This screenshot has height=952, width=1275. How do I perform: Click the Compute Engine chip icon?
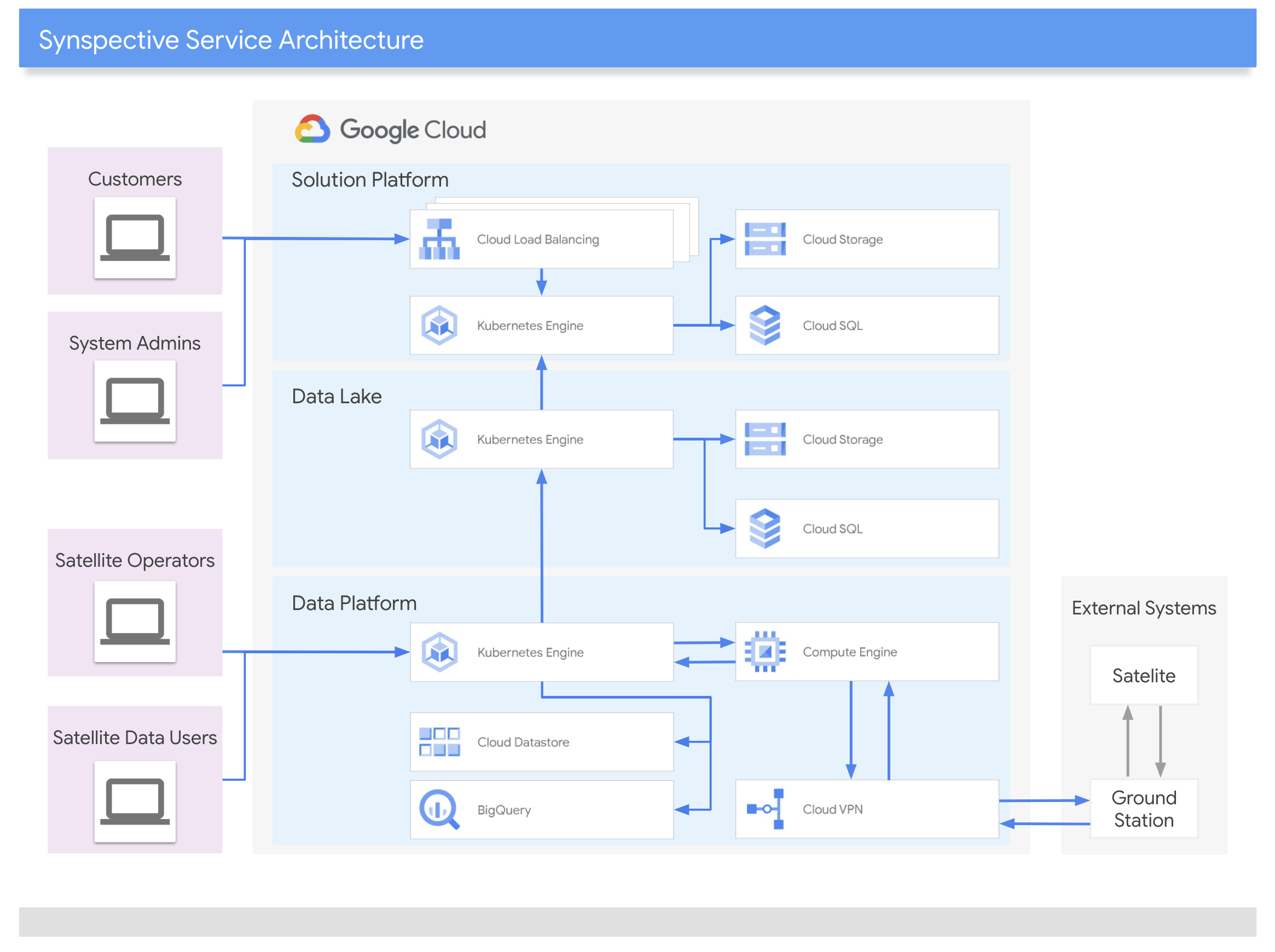pos(765,652)
